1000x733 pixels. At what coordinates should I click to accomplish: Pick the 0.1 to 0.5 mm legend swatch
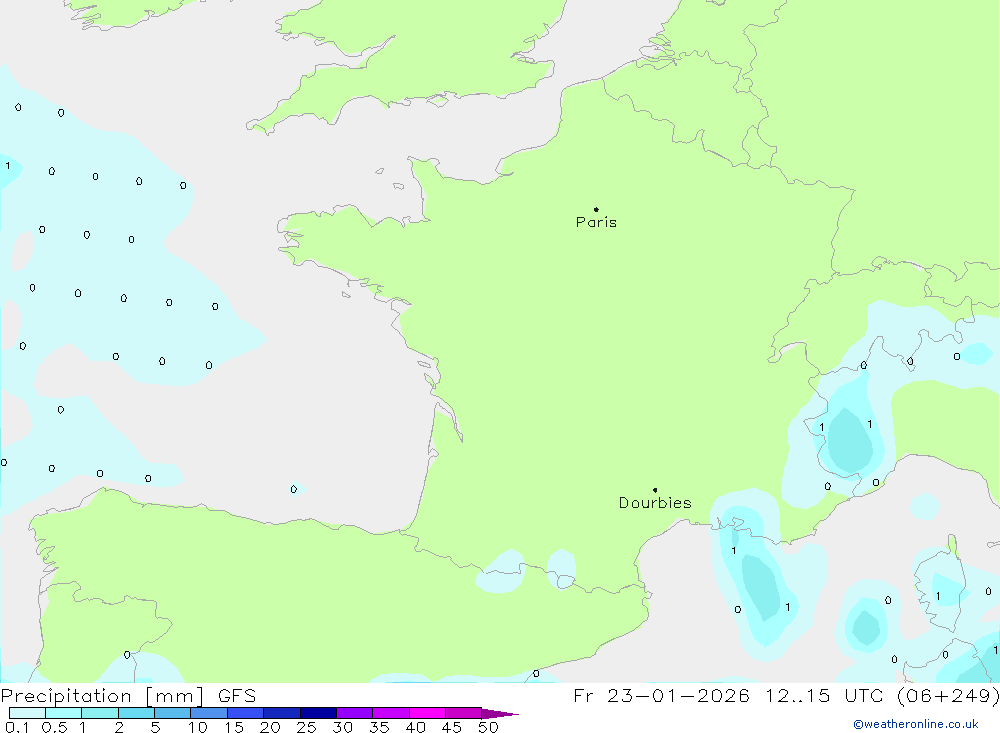(x=27, y=714)
